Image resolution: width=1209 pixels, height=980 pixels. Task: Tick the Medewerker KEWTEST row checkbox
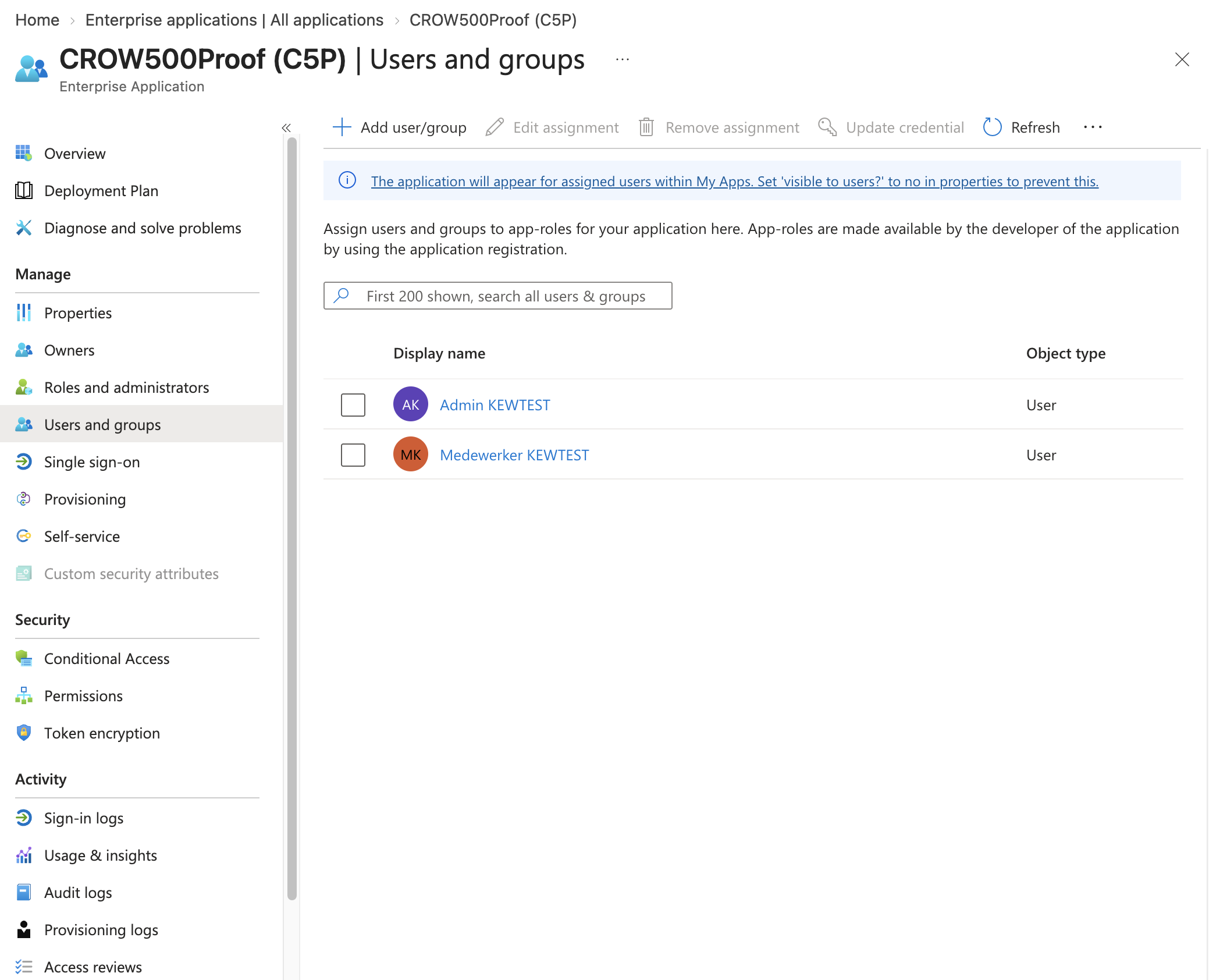tap(353, 455)
